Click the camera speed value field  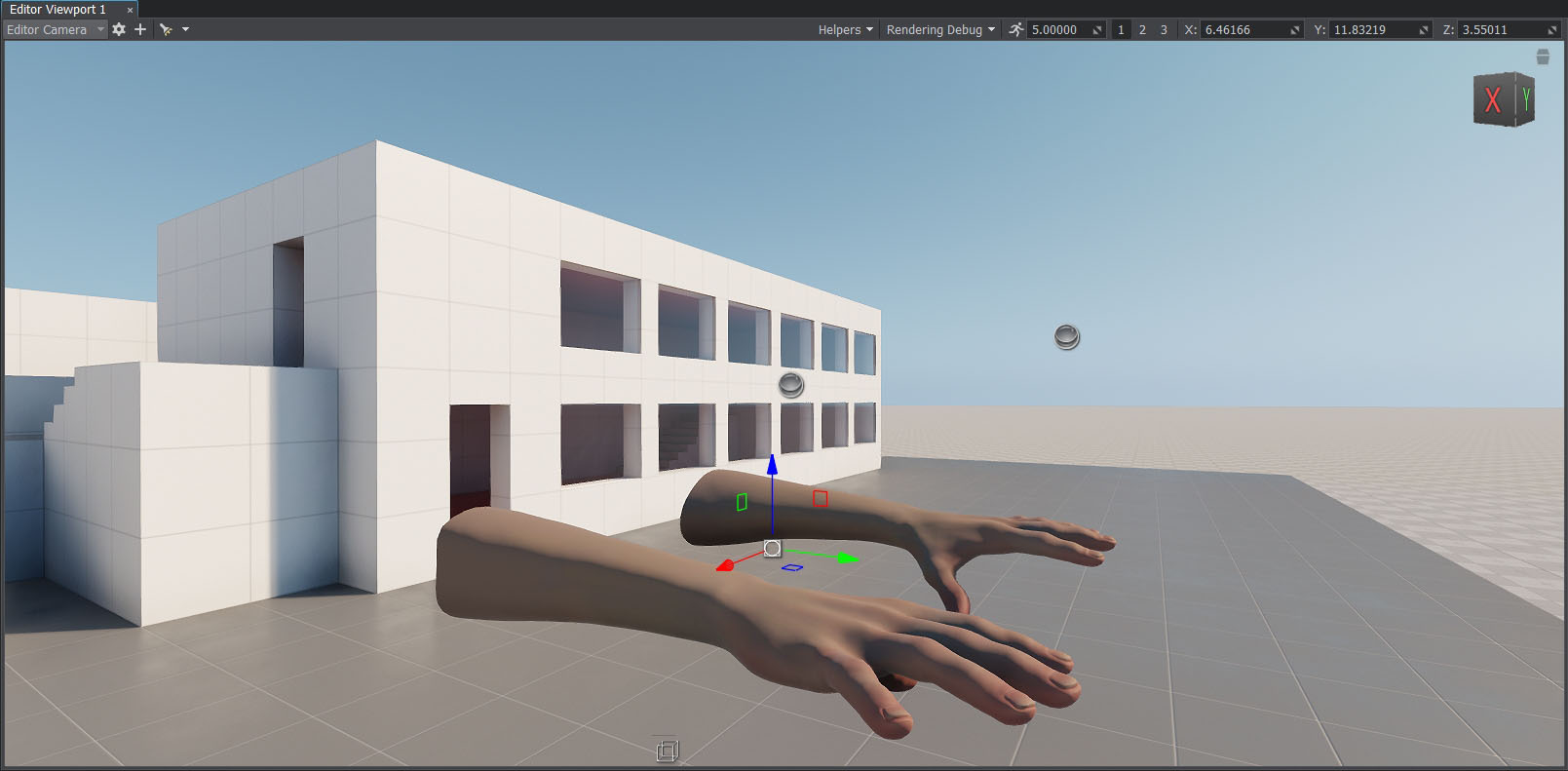click(x=1059, y=29)
